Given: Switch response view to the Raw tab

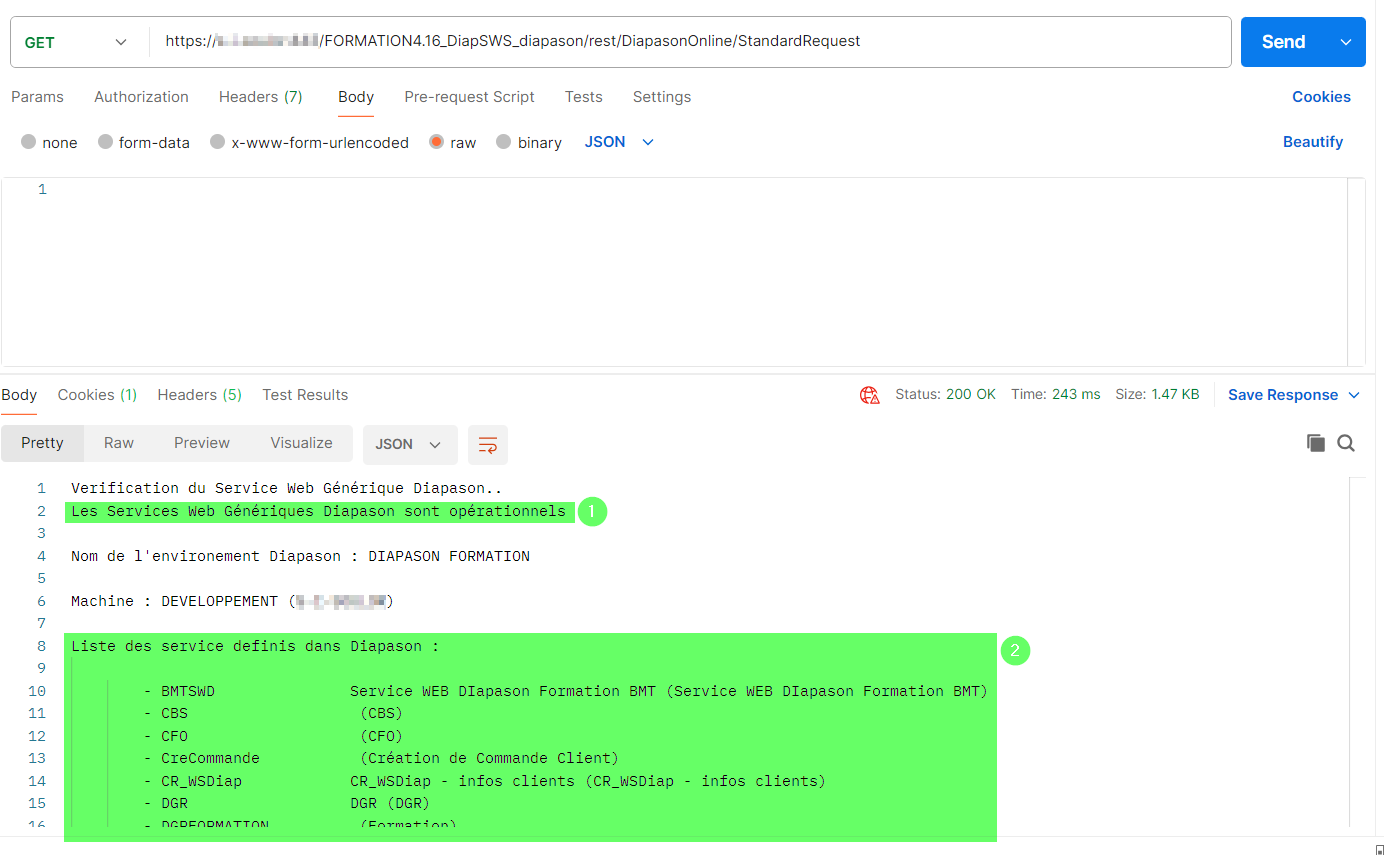Looking at the screenshot, I should point(119,443).
